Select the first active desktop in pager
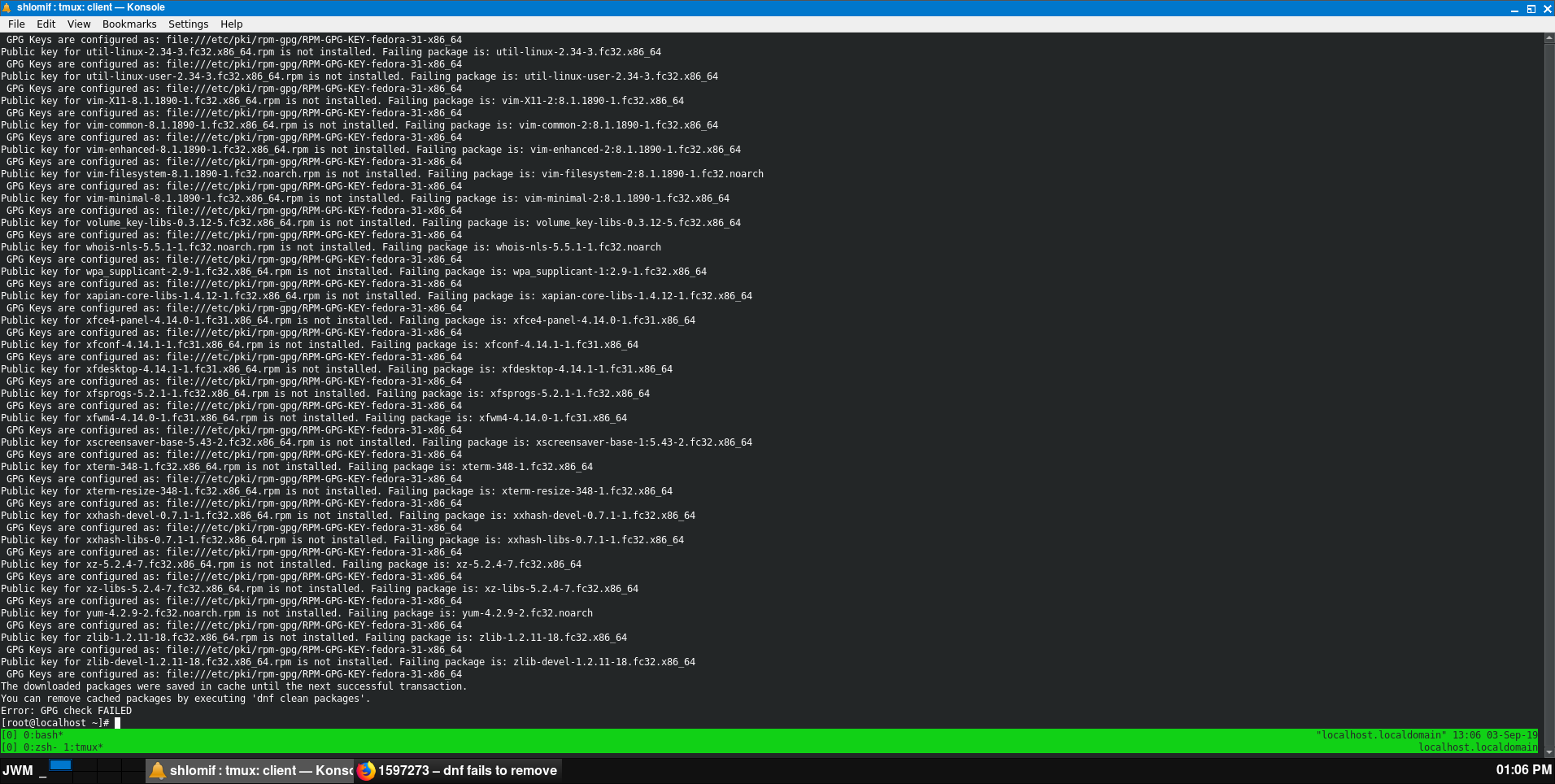The image size is (1555, 784). pos(61,765)
